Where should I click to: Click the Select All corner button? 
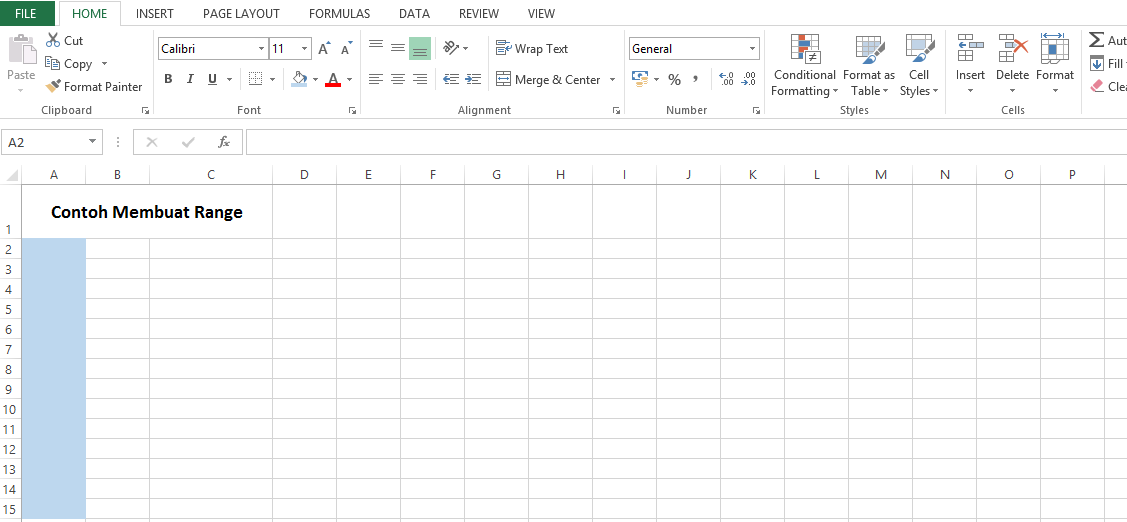pos(10,175)
